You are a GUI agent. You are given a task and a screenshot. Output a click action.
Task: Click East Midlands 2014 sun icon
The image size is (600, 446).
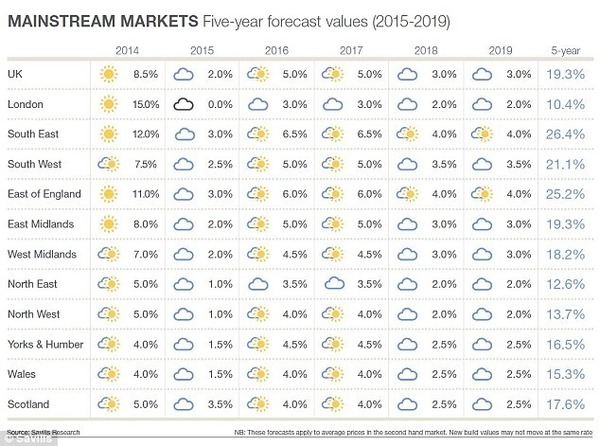(x=109, y=224)
